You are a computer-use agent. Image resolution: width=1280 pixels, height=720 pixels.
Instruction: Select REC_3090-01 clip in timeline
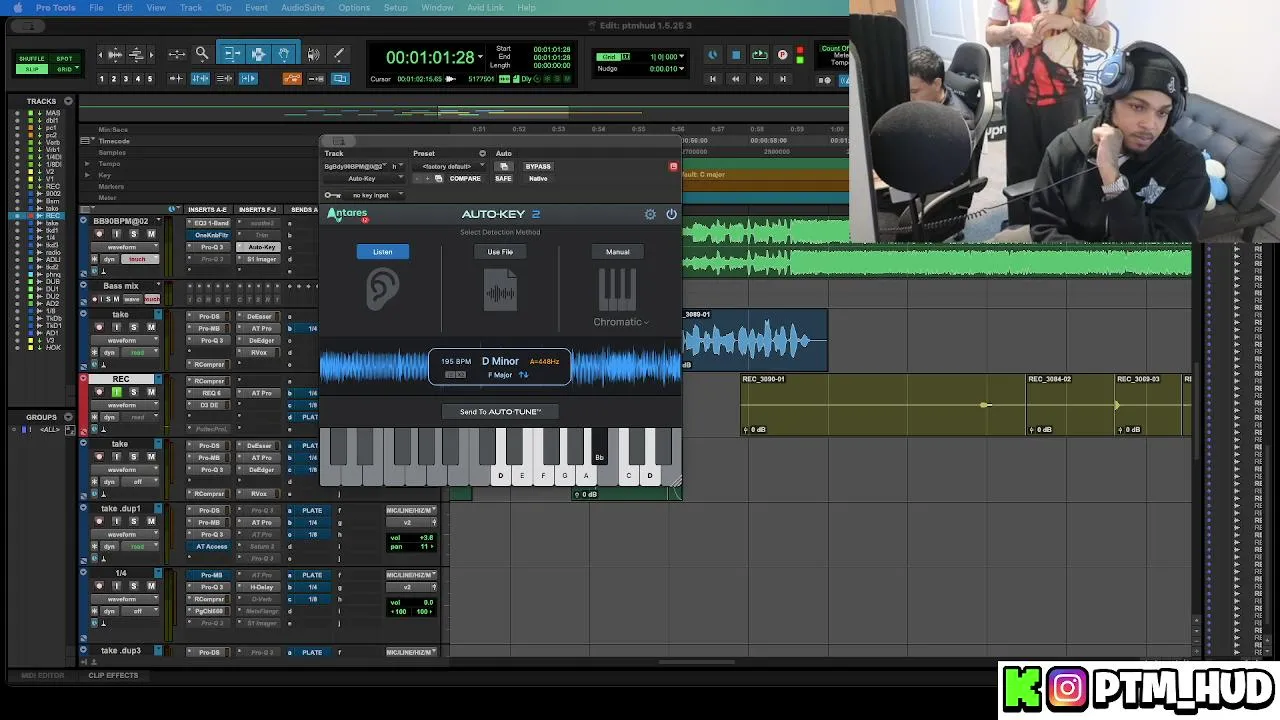[x=884, y=405]
